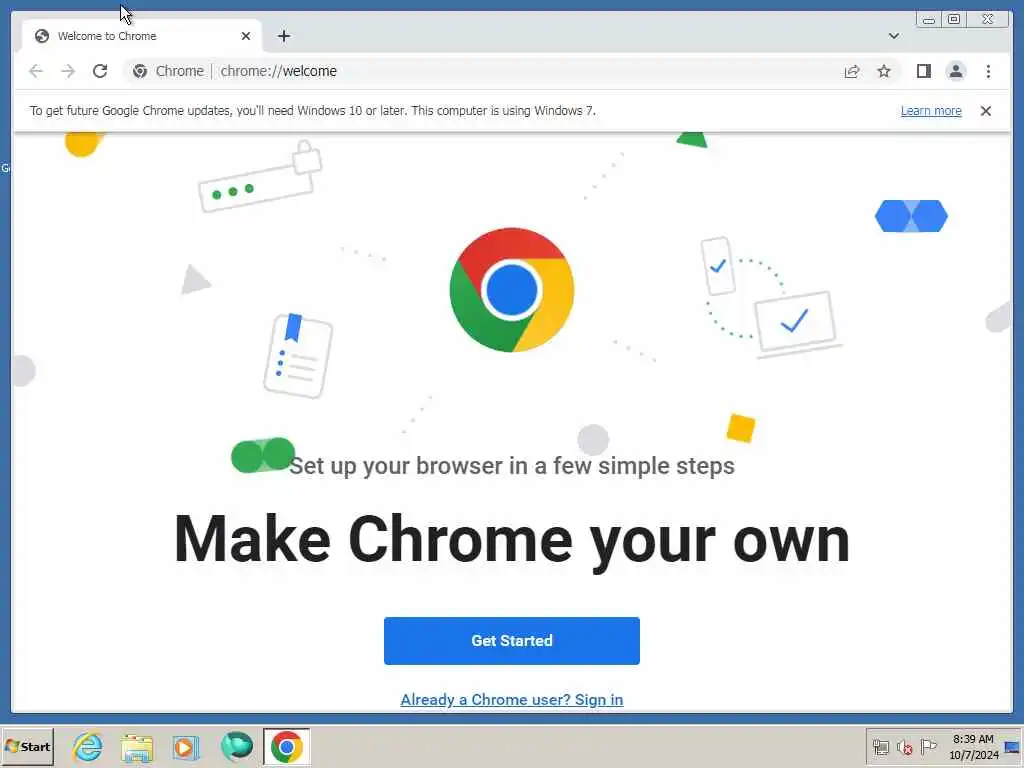This screenshot has width=1024, height=768.
Task: Open the side panel icon
Action: pos(923,71)
